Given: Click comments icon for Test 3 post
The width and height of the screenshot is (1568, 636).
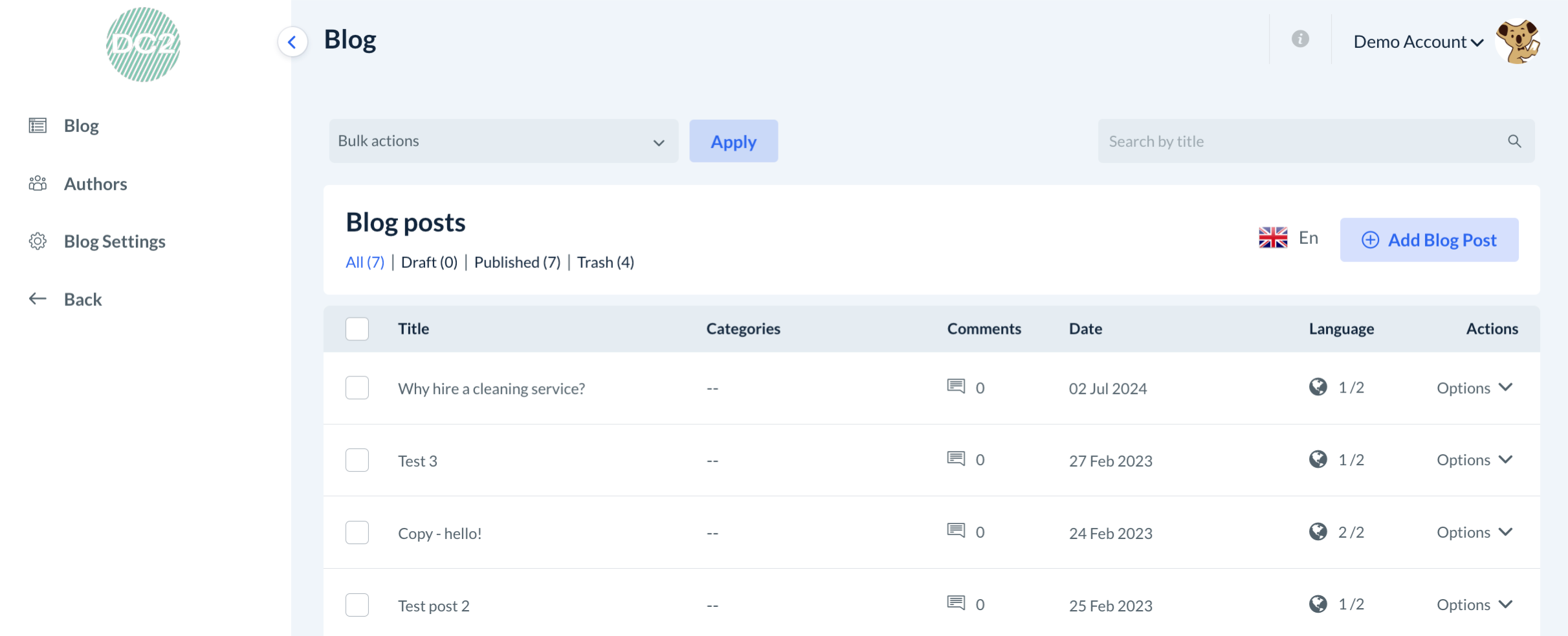Looking at the screenshot, I should 956,459.
